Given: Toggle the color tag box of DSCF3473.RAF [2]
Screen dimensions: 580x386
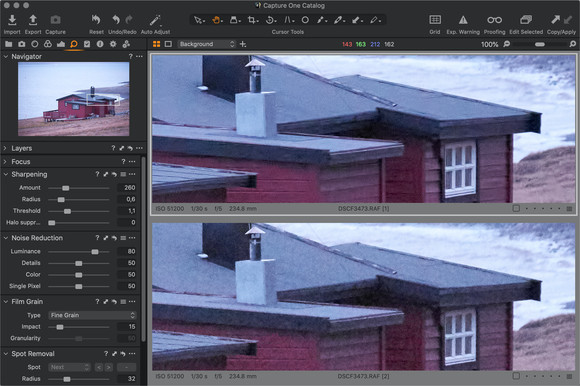Looking at the screenshot, I should pyautogui.click(x=516, y=376).
